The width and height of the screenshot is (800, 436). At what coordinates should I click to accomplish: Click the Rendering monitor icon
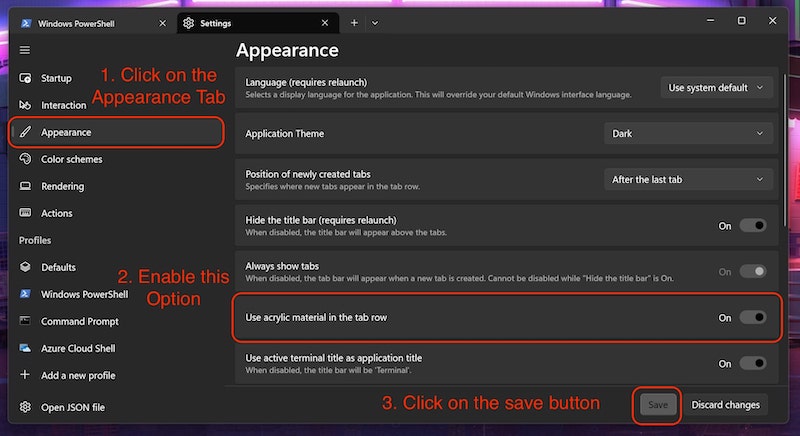[x=25, y=186]
